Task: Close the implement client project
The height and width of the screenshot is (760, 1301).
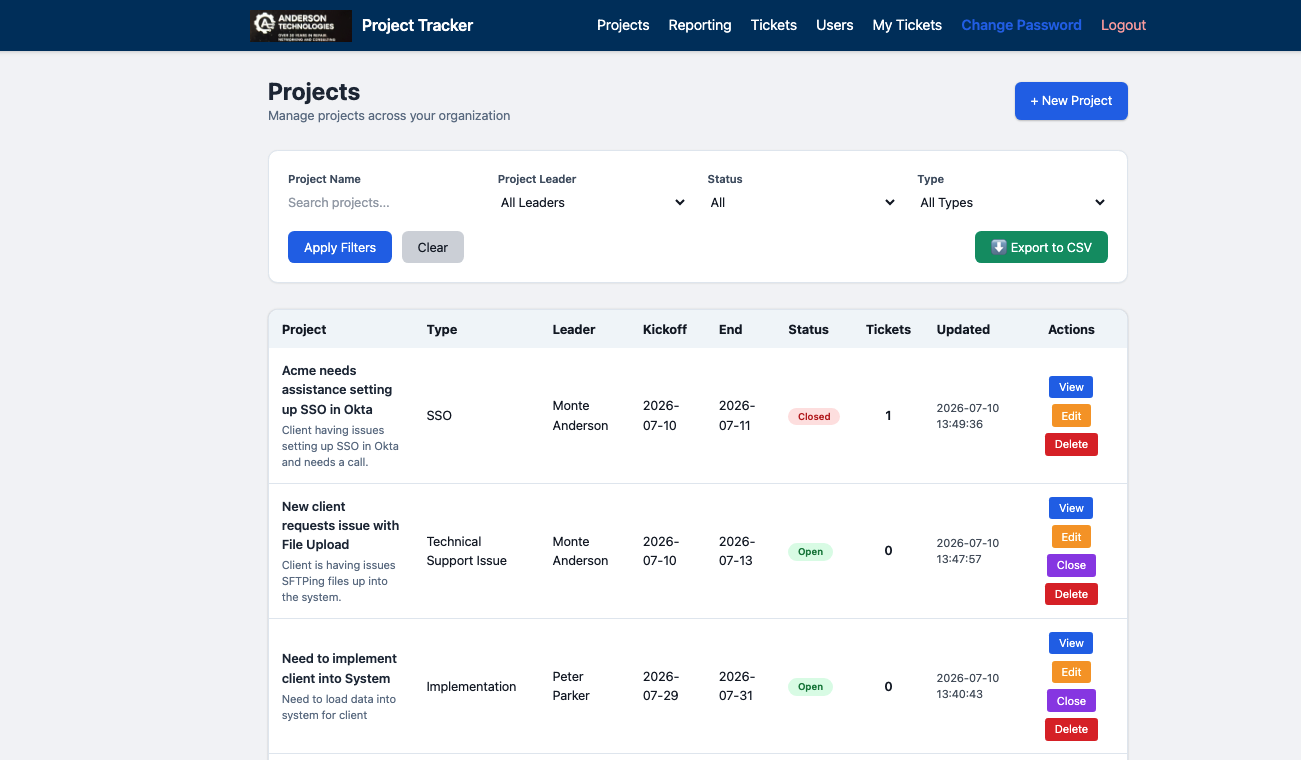Action: pos(1071,701)
